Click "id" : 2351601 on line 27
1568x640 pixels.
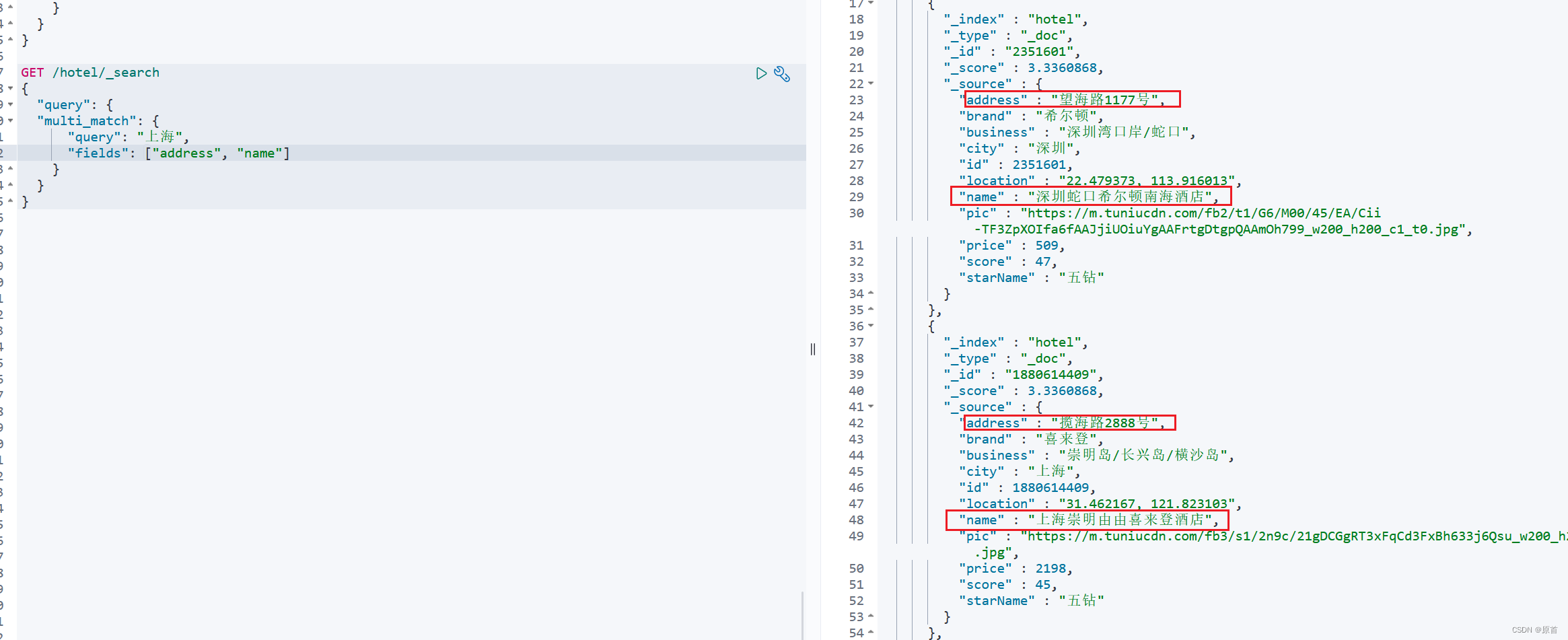1015,165
